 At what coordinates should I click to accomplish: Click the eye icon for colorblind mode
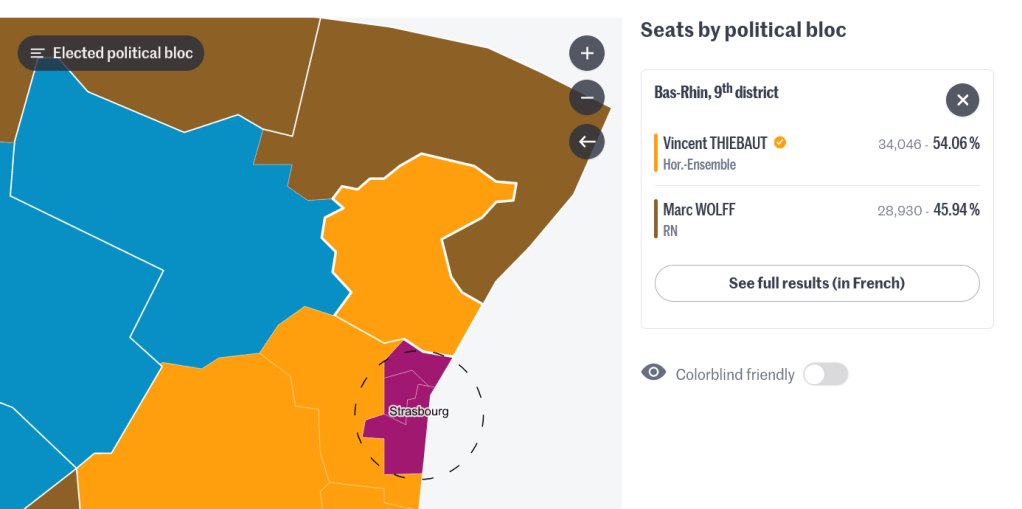(653, 373)
